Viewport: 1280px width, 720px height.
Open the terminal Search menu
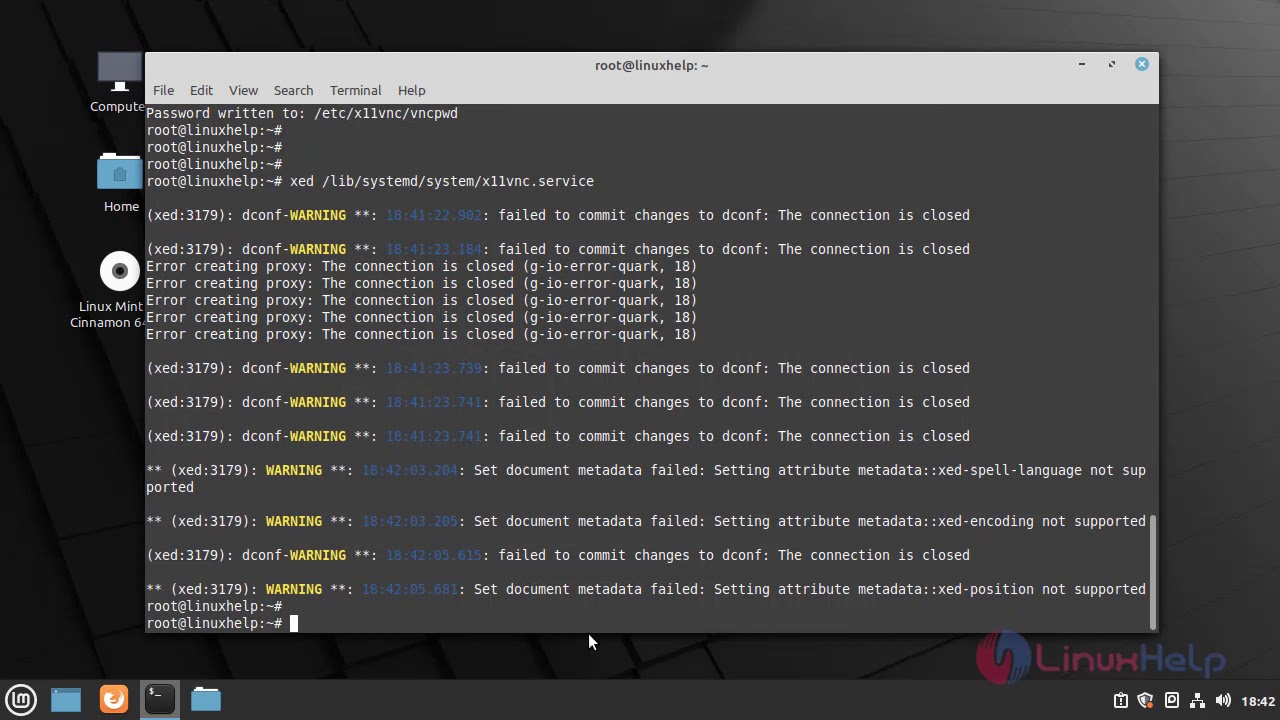click(x=293, y=90)
